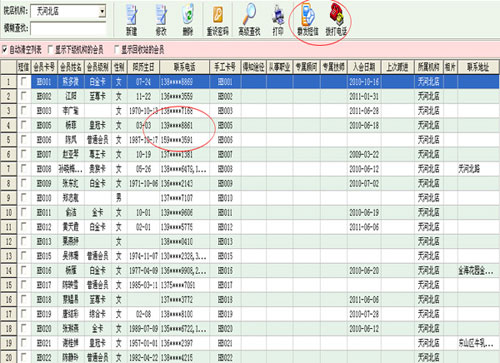Viewport: 500px width, 363px height.
Task: Click the 打印 printer icon
Action: click(x=278, y=19)
